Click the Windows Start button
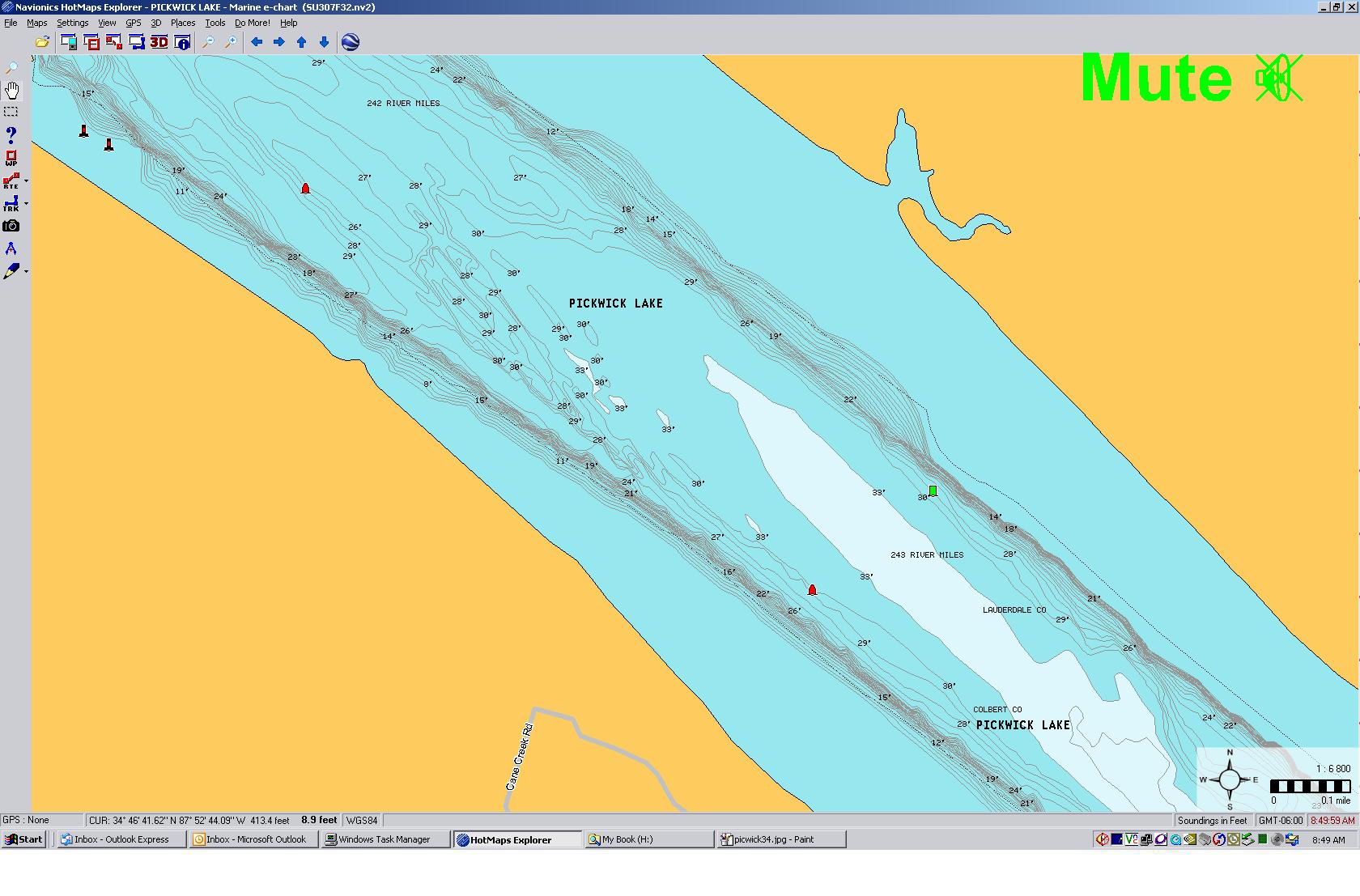Image resolution: width=1360 pixels, height=896 pixels. tap(23, 839)
